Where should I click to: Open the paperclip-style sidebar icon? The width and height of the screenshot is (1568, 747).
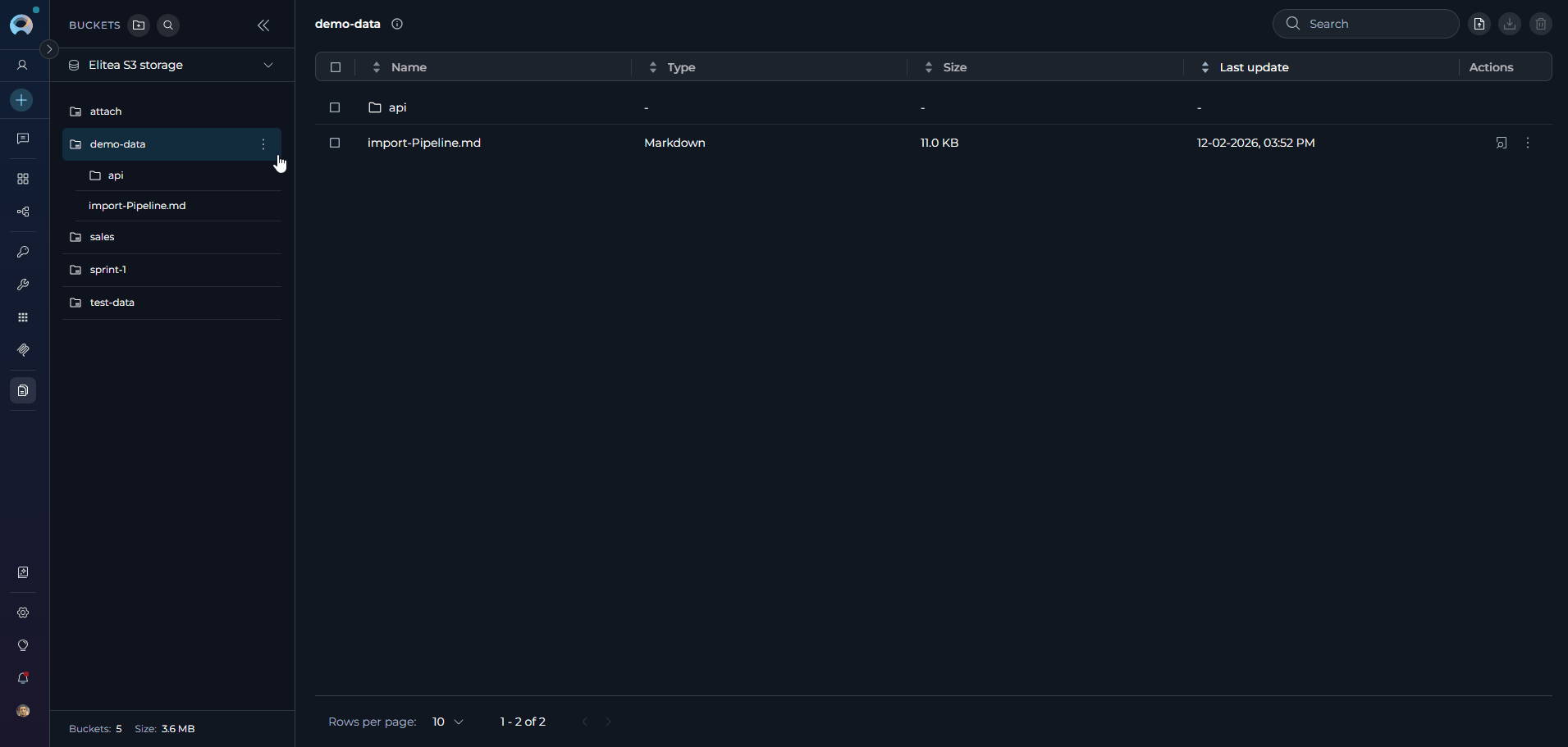pyautogui.click(x=23, y=350)
